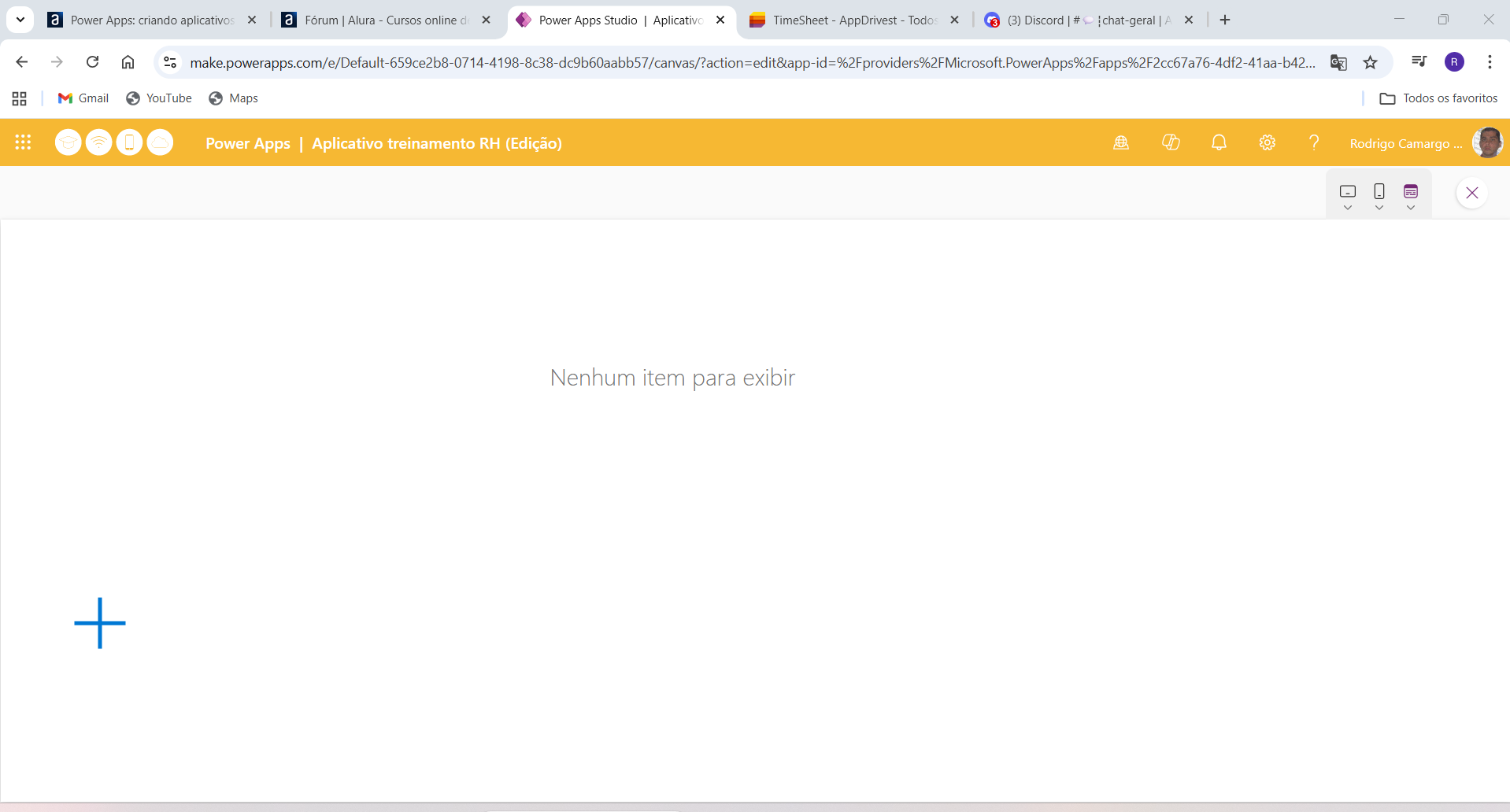Expand the browser window preview dropdown chevron
1510x812 pixels.
[x=1411, y=208]
